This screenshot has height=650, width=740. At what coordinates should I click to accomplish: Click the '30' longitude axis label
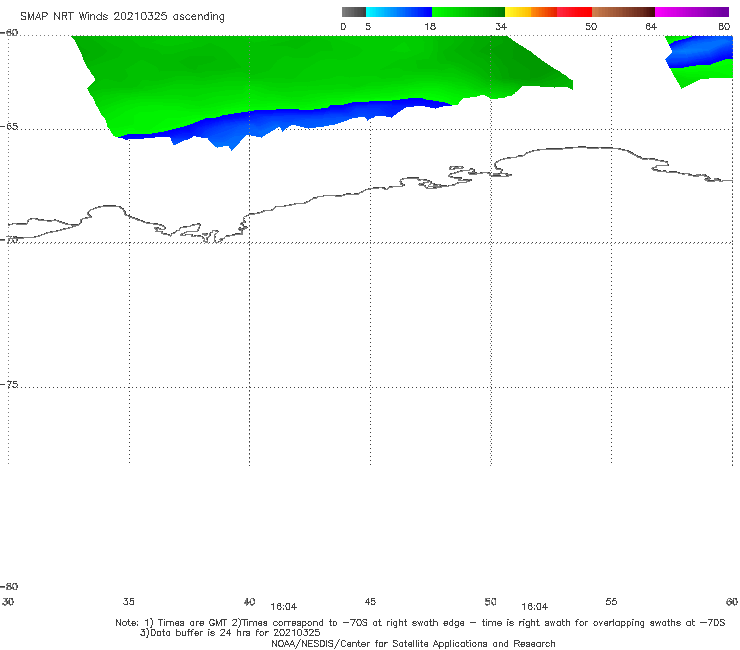point(8,602)
